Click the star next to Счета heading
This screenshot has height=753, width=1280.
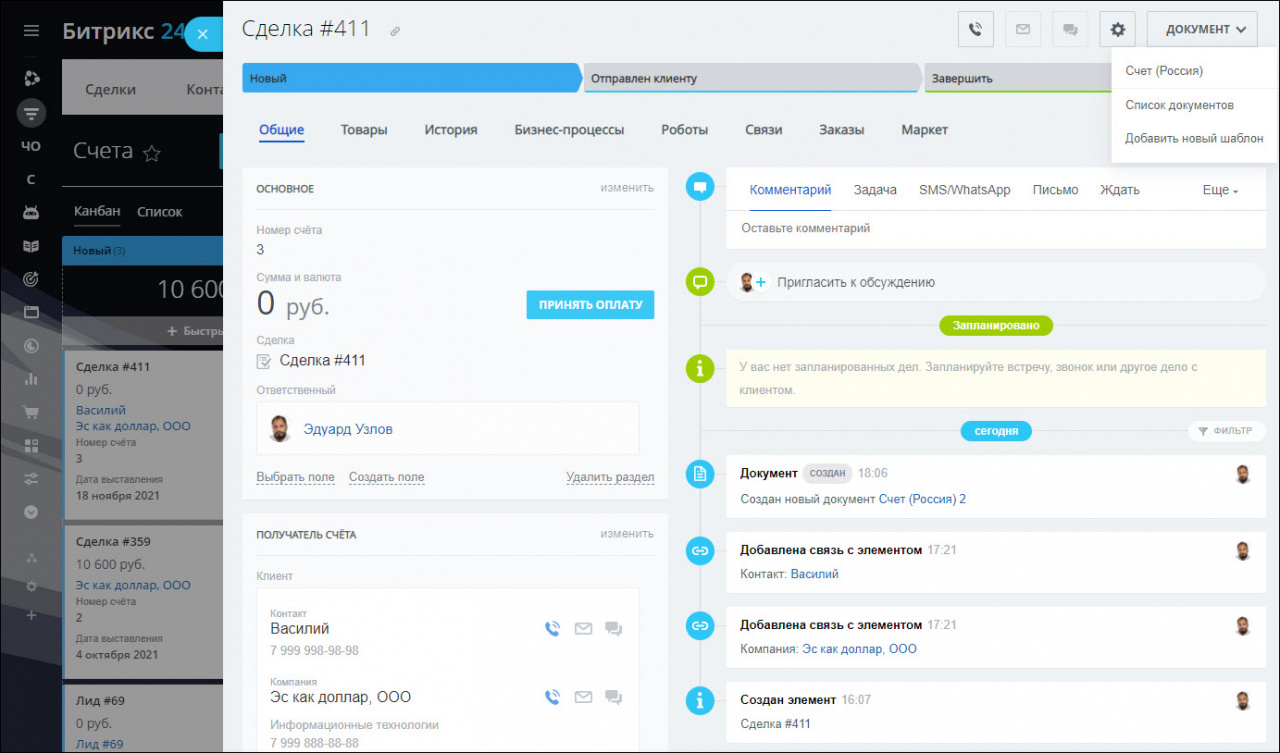152,153
